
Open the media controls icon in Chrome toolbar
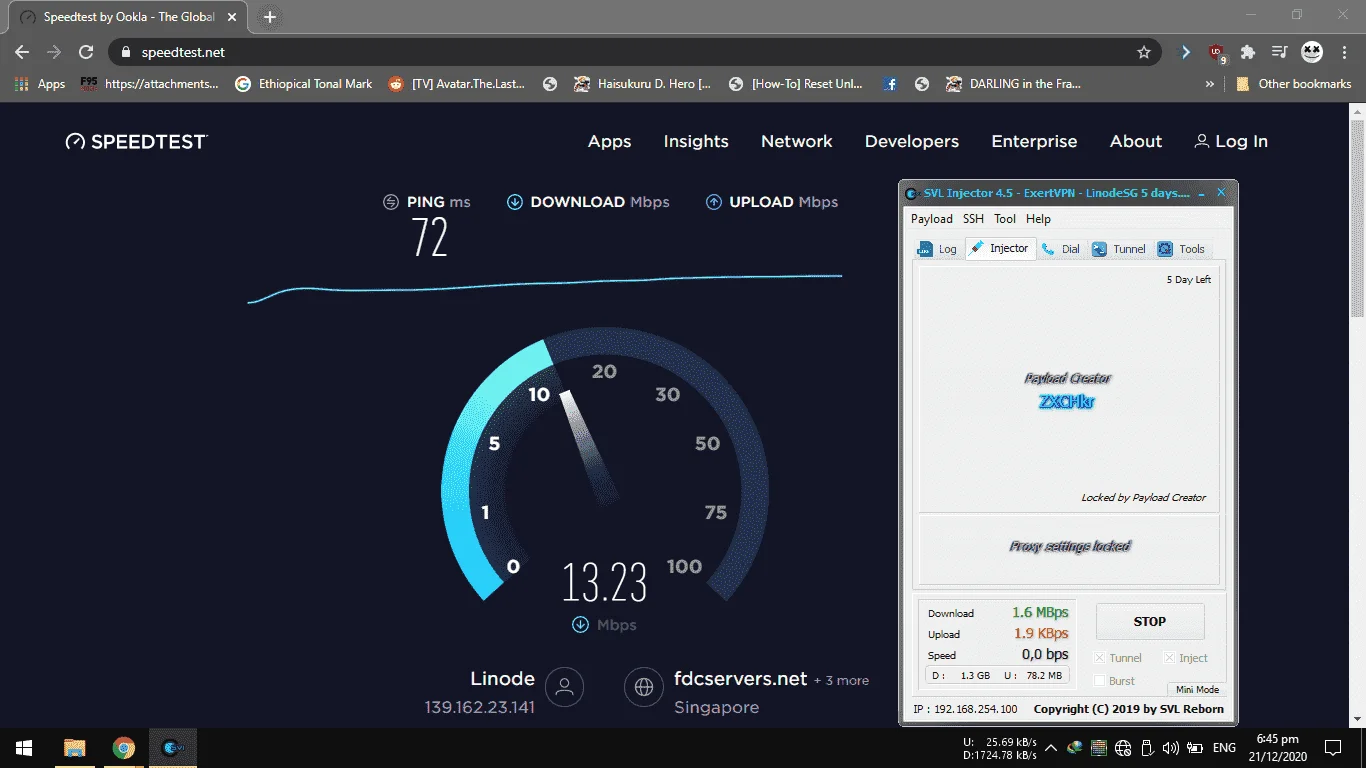(x=1279, y=52)
